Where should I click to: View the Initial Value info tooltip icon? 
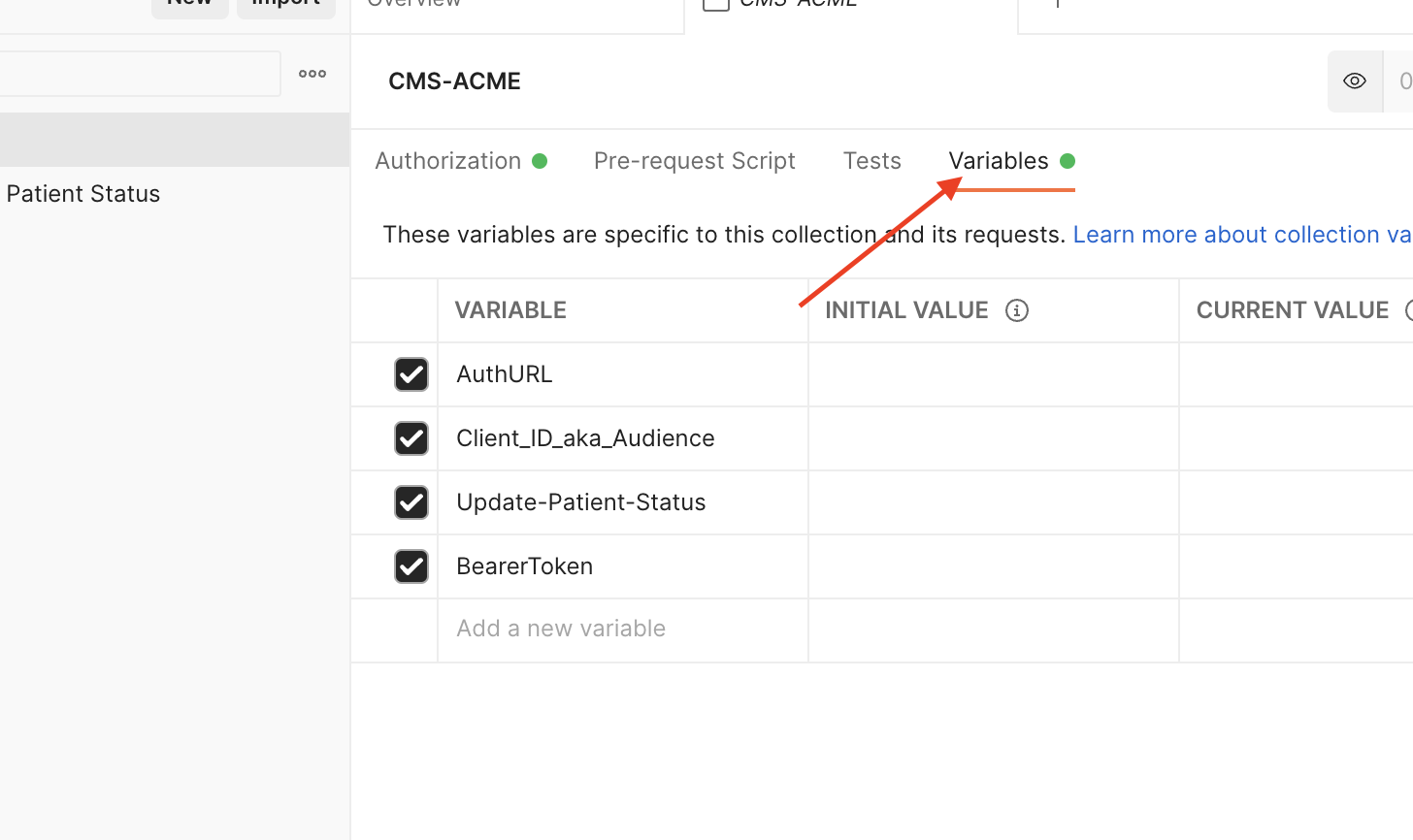coord(1016,309)
